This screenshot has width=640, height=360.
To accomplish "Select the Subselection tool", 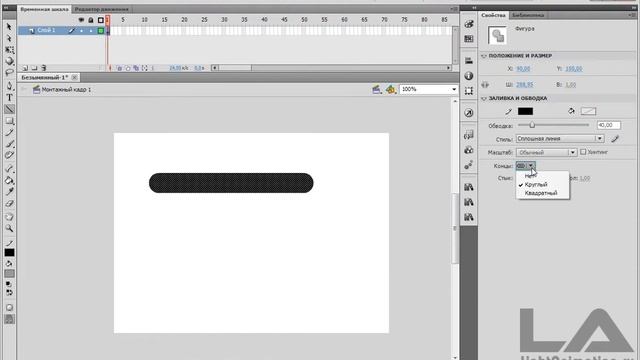I will pyautogui.click(x=9, y=38).
